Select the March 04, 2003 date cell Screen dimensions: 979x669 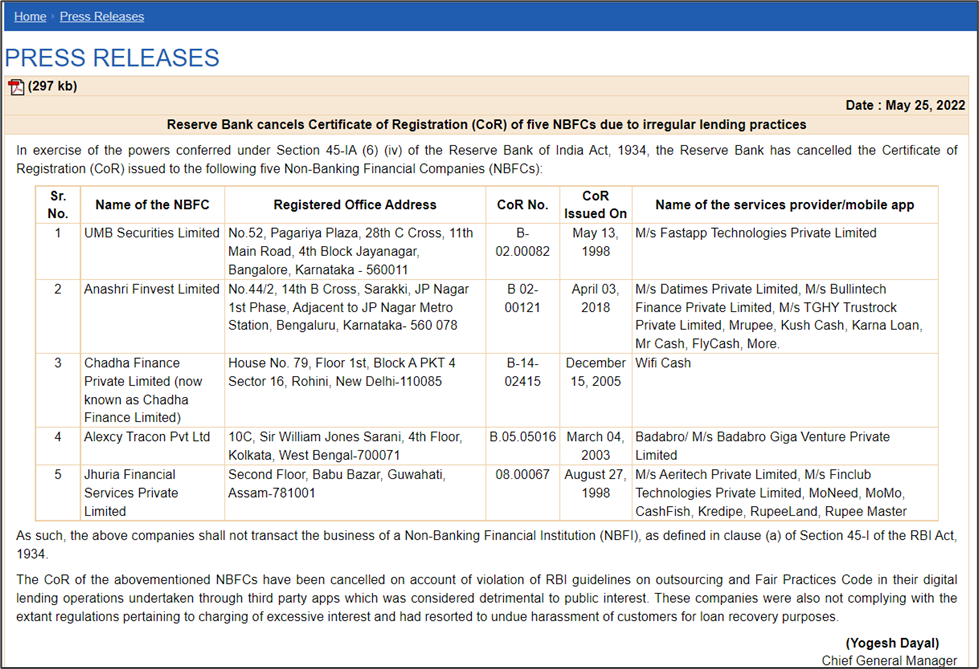tap(596, 446)
